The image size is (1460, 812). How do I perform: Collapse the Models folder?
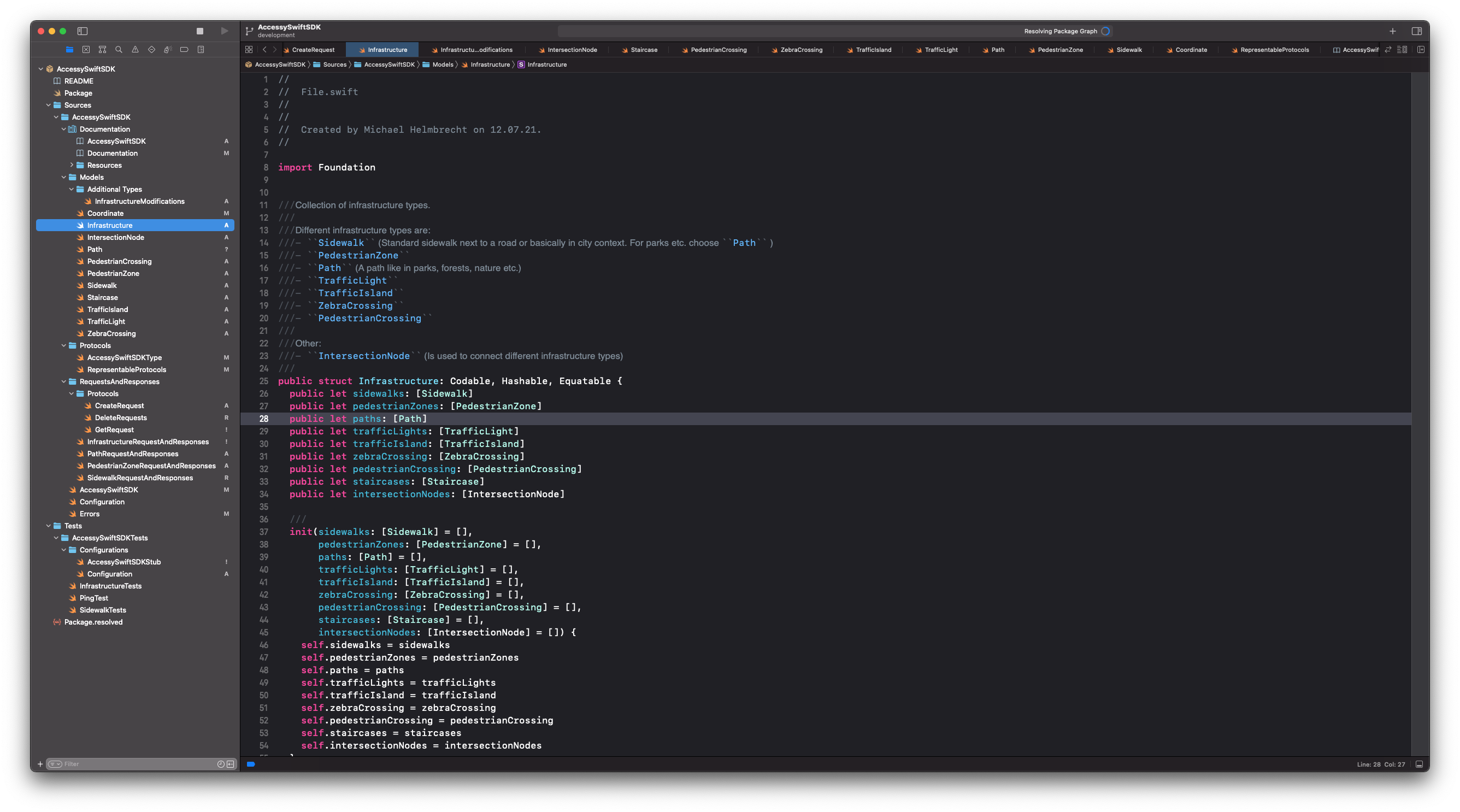[x=63, y=178]
